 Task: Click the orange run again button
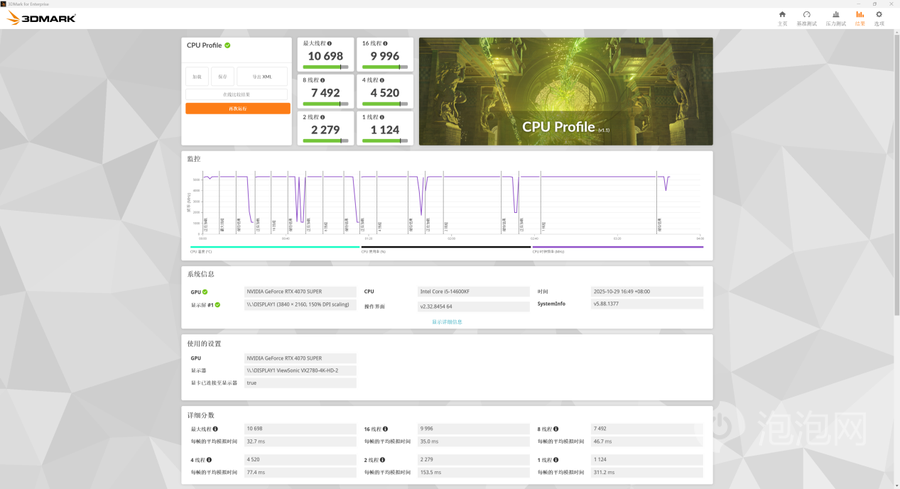pyautogui.click(x=238, y=108)
